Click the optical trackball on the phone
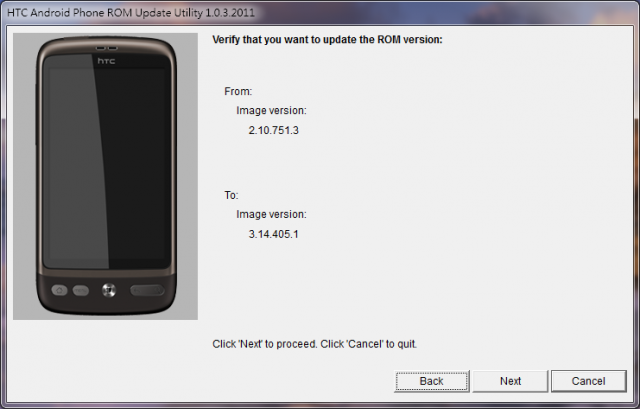640x409 pixels. click(x=109, y=290)
